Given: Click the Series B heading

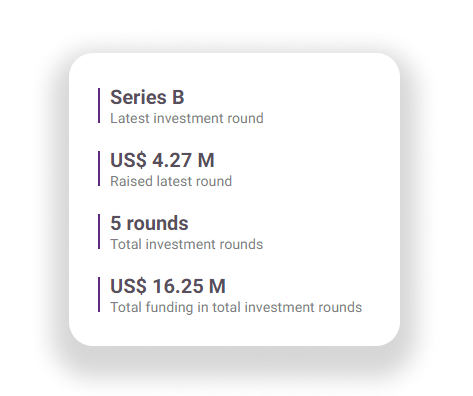Looking at the screenshot, I should click(x=147, y=97).
